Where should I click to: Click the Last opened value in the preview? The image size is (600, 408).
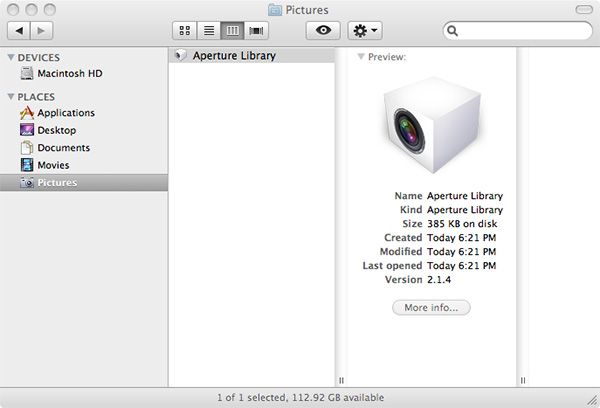pyautogui.click(x=461, y=266)
